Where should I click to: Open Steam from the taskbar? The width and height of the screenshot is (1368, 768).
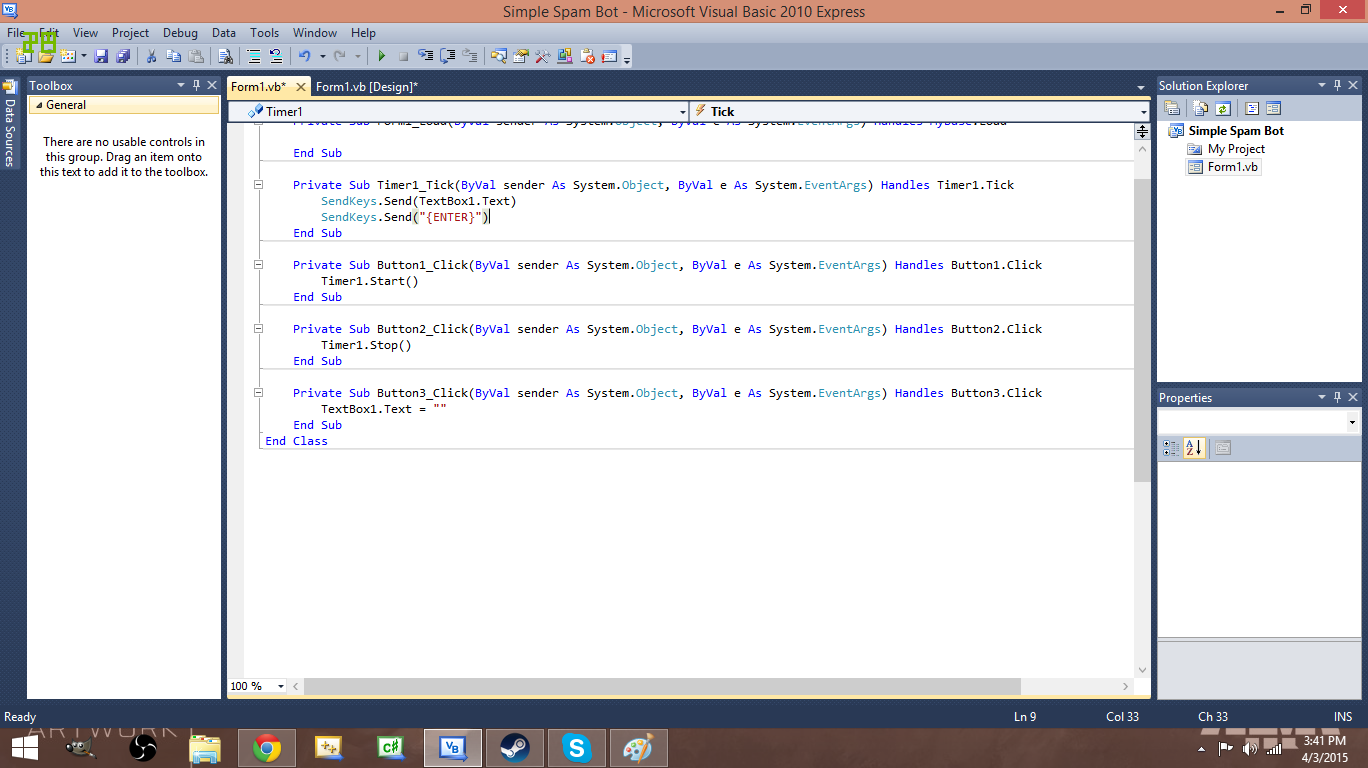(515, 747)
